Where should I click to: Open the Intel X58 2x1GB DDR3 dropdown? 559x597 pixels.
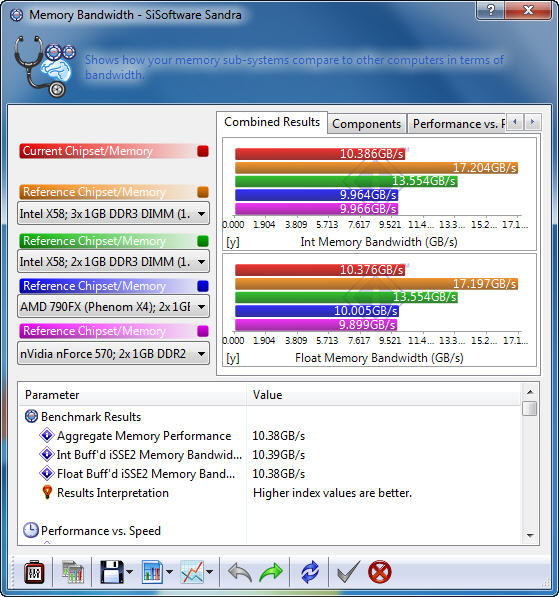pos(113,262)
